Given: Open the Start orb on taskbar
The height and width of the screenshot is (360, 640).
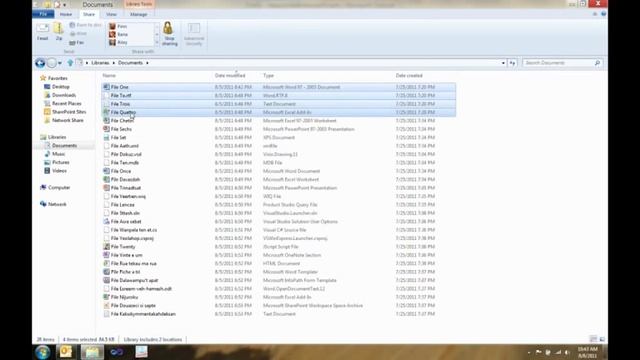Looking at the screenshot, I should click(42, 352).
